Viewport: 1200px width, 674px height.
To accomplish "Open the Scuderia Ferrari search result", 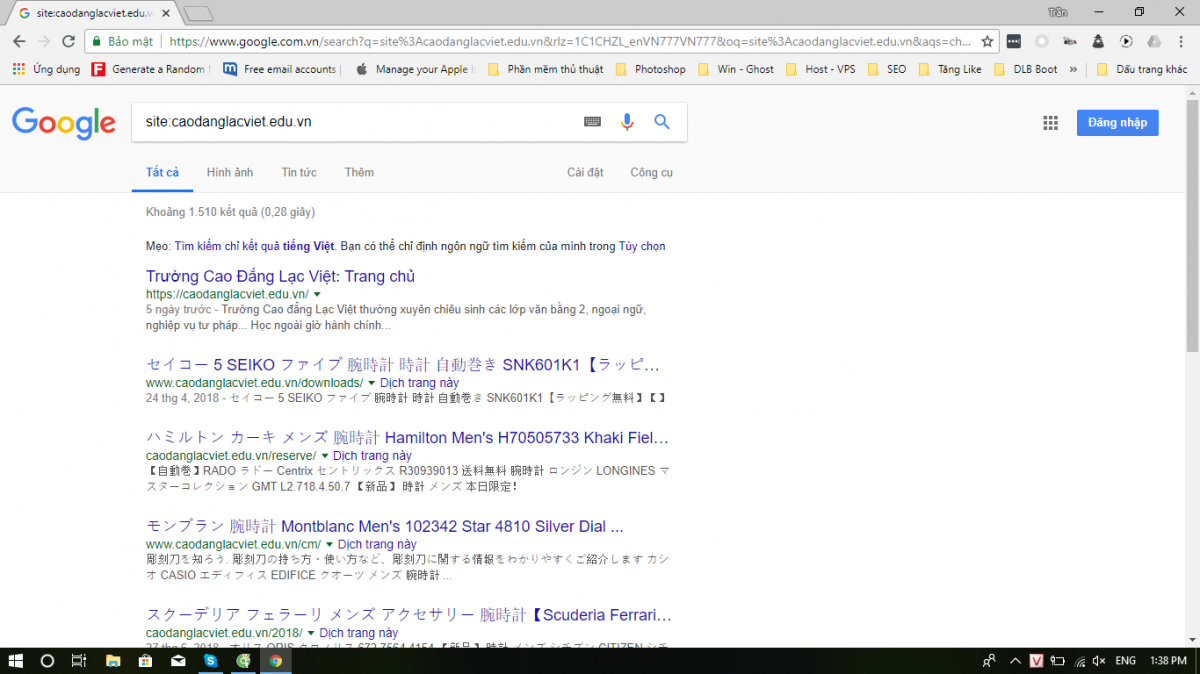I will pos(409,614).
